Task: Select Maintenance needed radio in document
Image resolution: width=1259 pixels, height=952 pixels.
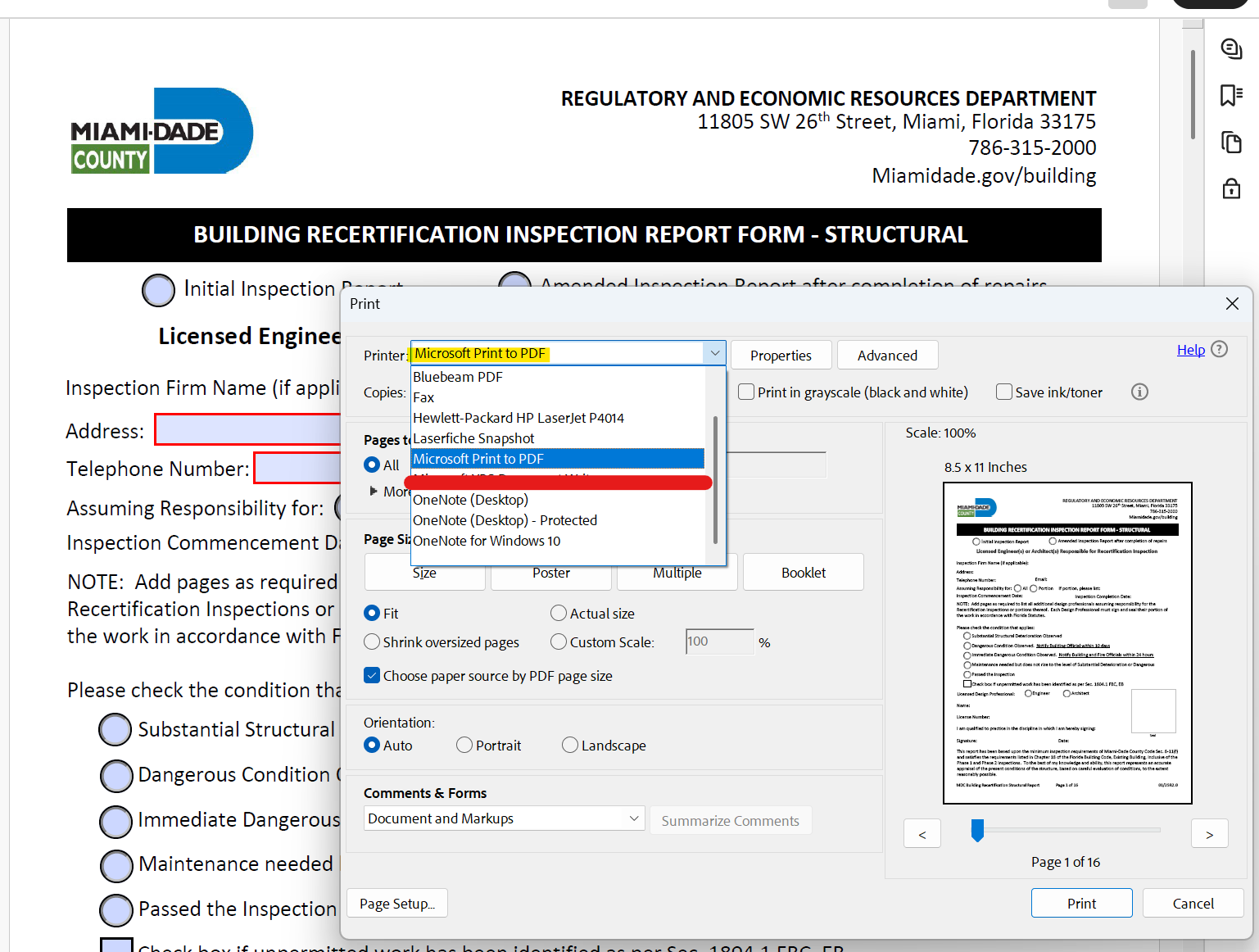Action: coord(116,866)
